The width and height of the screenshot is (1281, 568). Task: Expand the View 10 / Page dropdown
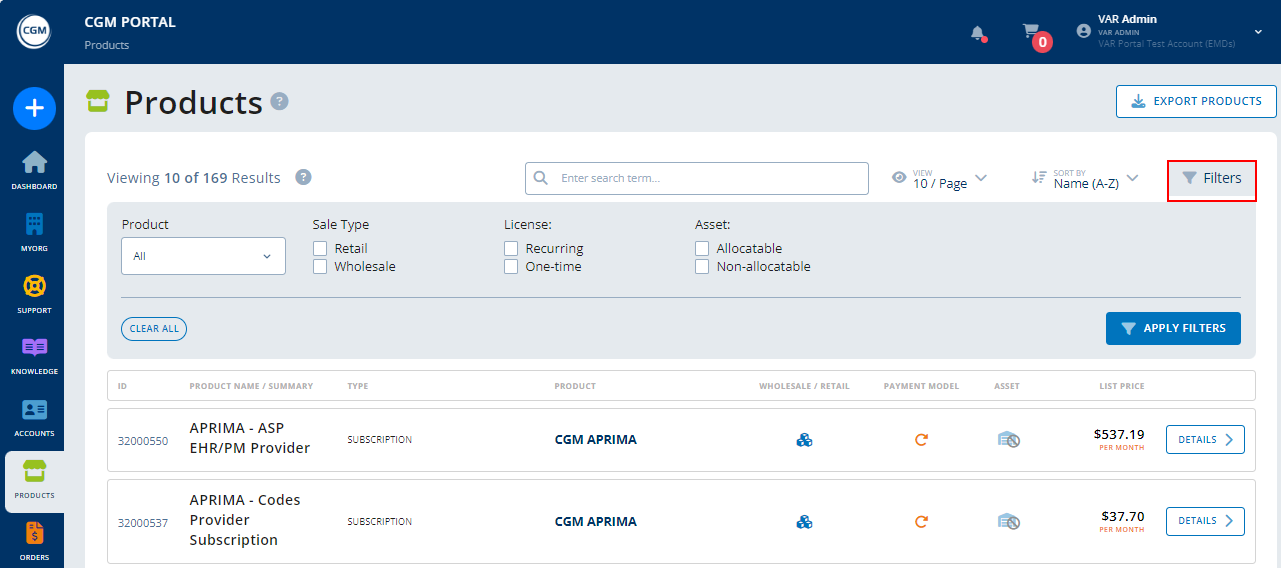940,179
